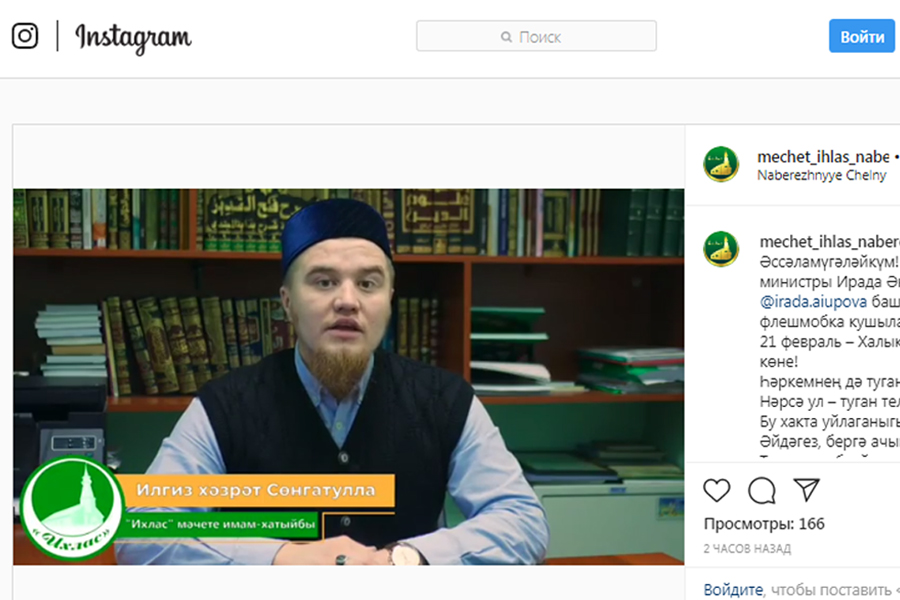Viewport: 900px width, 600px height.
Task: Click the blue Войти login button
Action: click(x=862, y=36)
